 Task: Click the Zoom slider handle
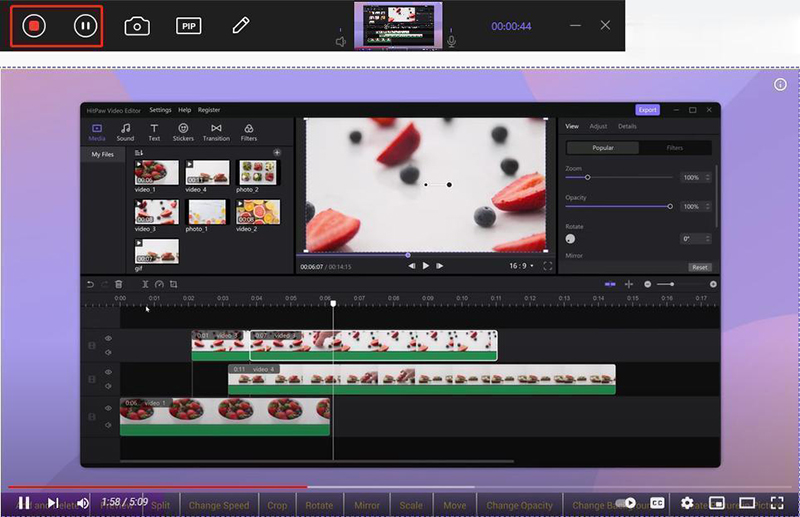click(x=587, y=178)
